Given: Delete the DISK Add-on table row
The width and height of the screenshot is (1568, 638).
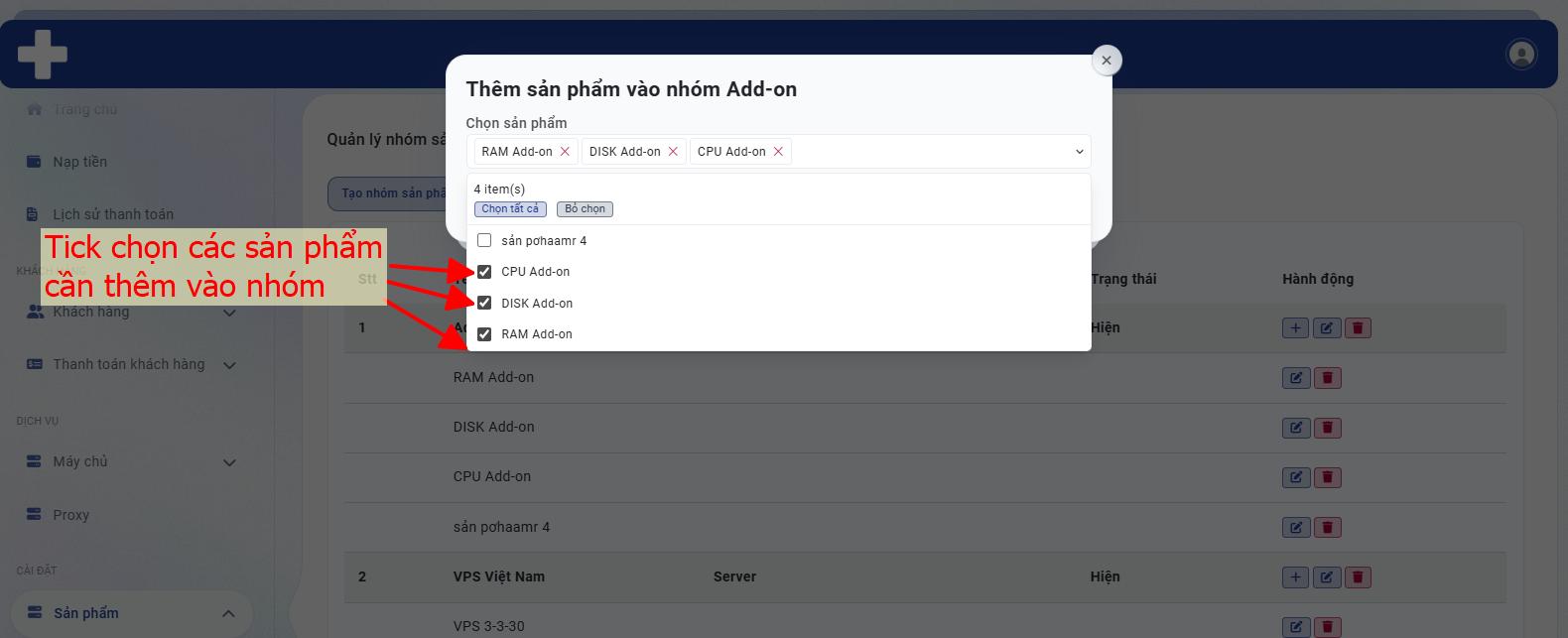Looking at the screenshot, I should pos(1328,428).
